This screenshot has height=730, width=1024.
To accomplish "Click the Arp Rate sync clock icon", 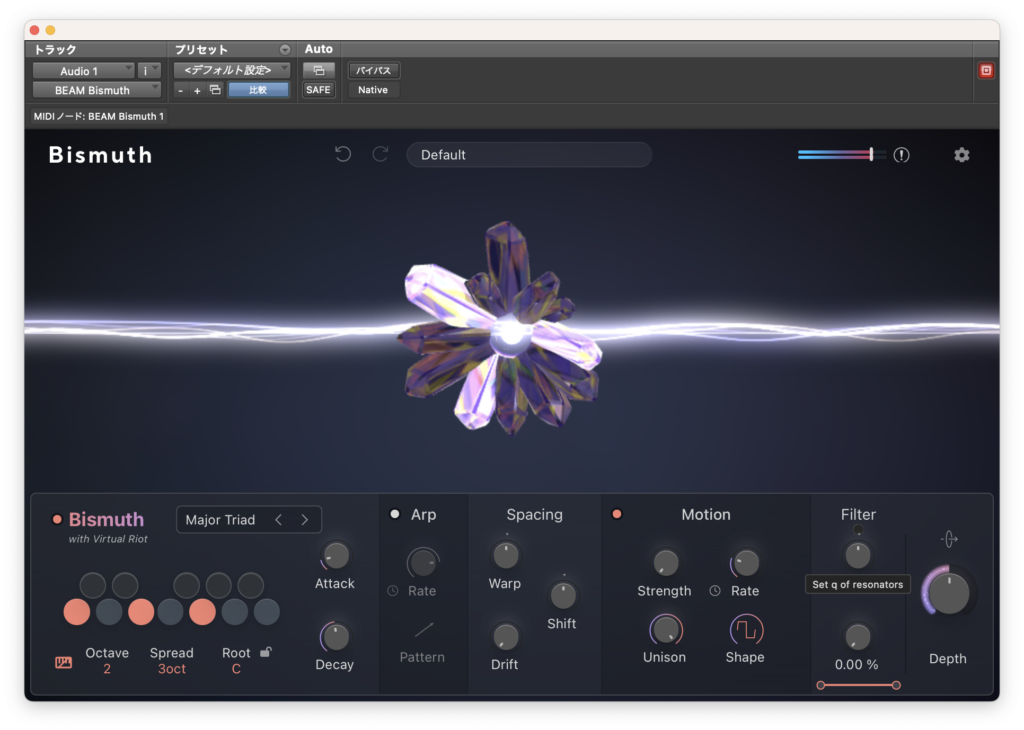I will point(392,590).
